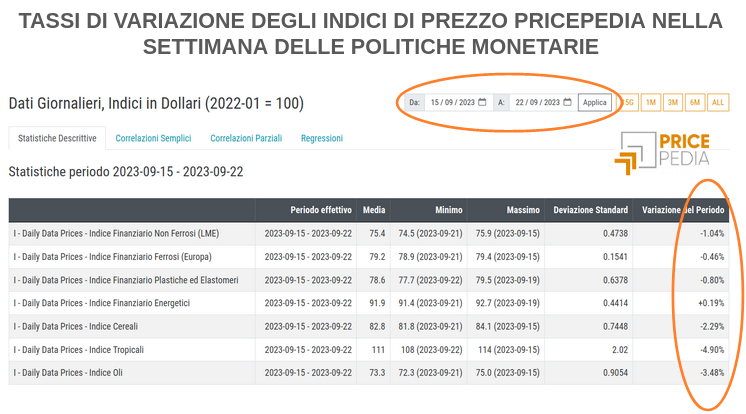Open the Correlazioni Semplici tab
This screenshot has height=414, width=746.
tap(153, 138)
